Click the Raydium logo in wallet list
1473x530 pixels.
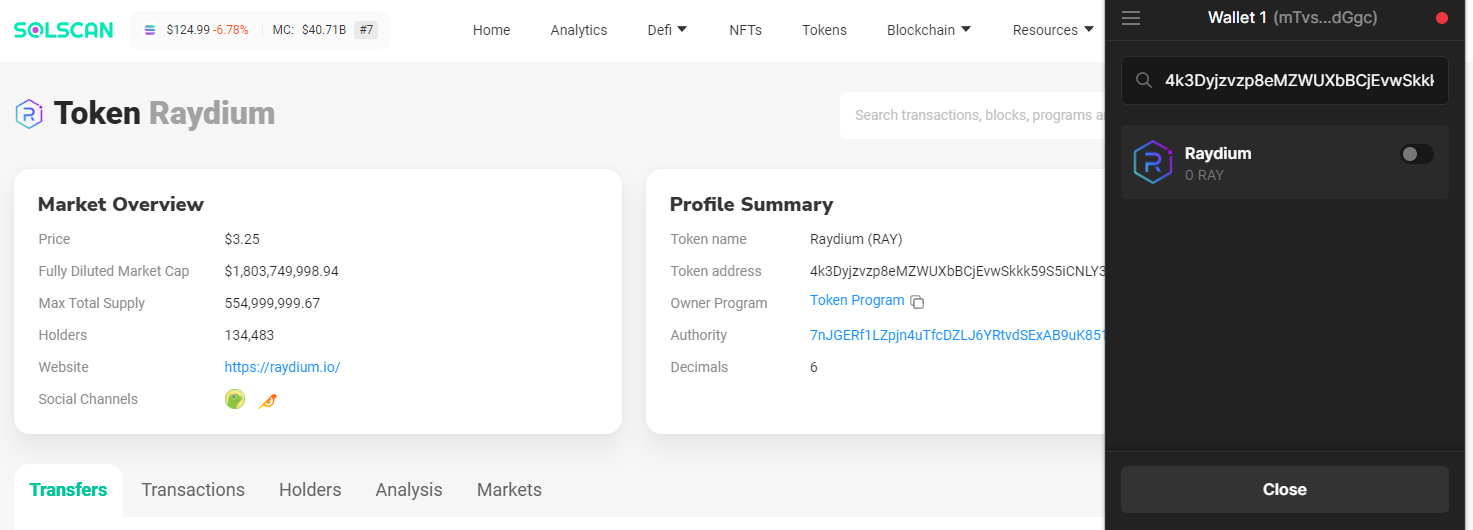[x=1153, y=162]
